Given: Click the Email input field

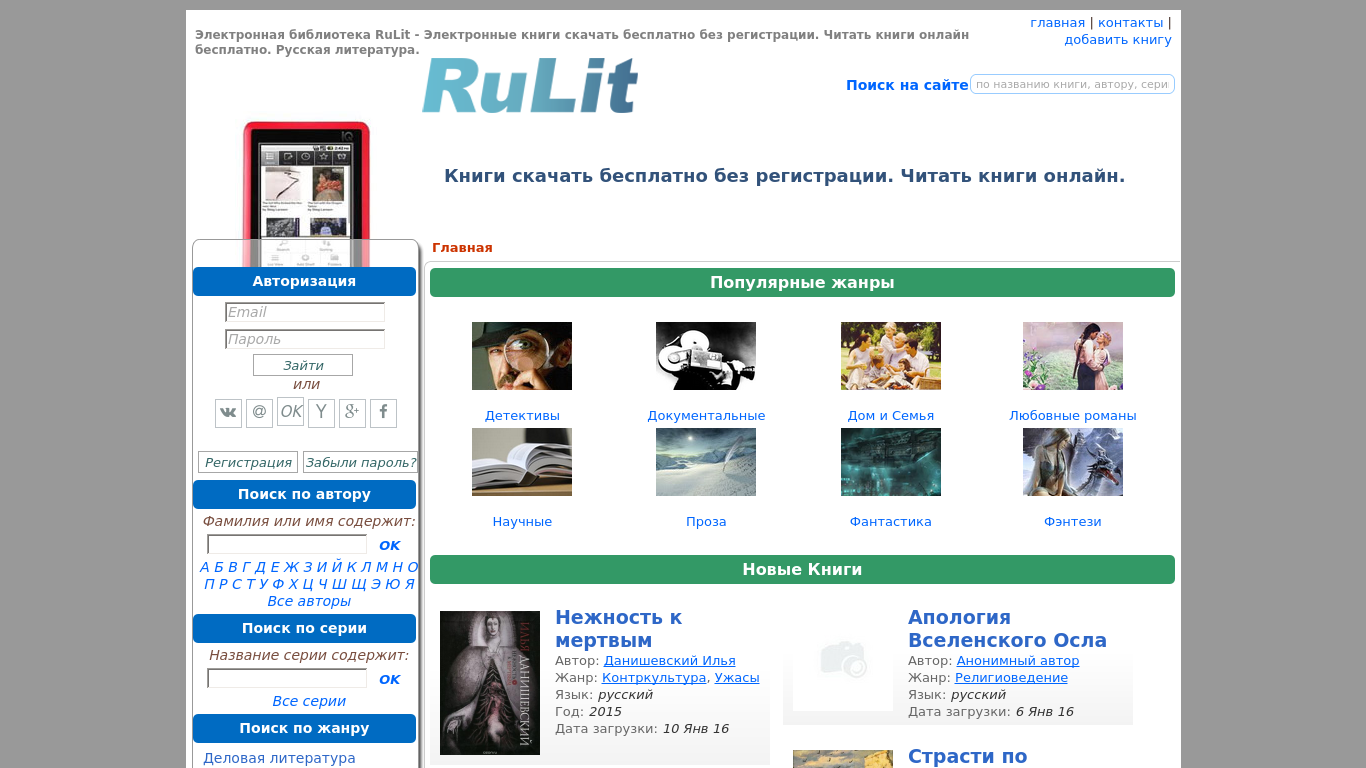Looking at the screenshot, I should click(x=305, y=312).
